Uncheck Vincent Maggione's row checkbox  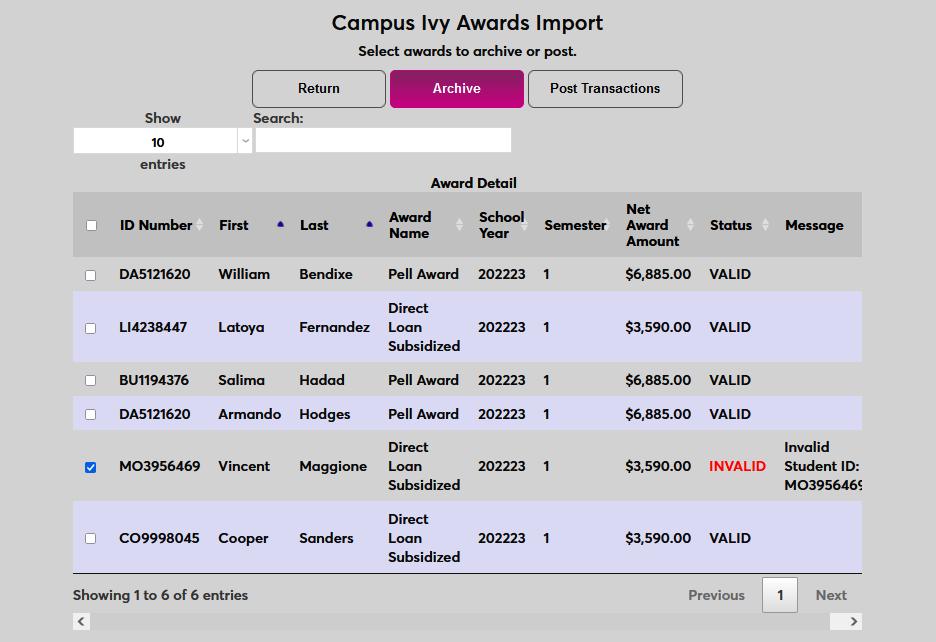[x=91, y=467]
